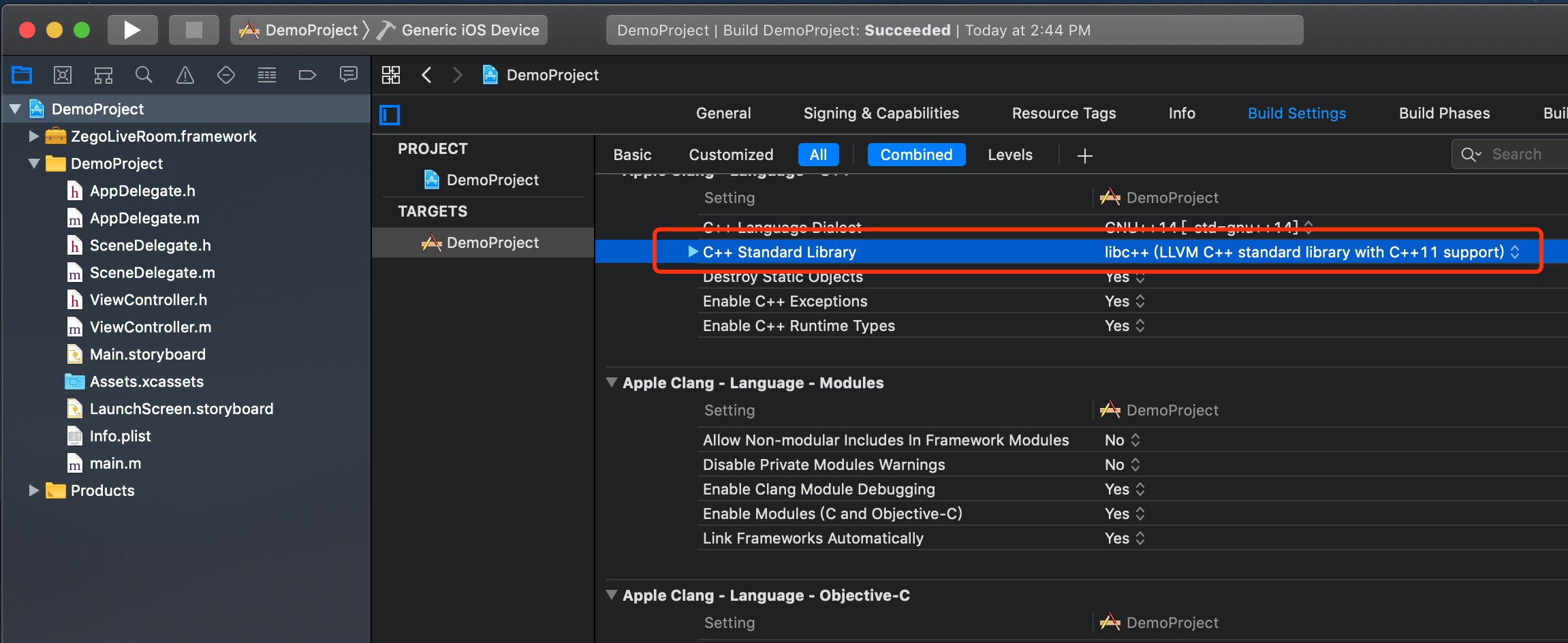
Task: Click the DemoProject file icon in jump bar
Action: click(x=490, y=75)
